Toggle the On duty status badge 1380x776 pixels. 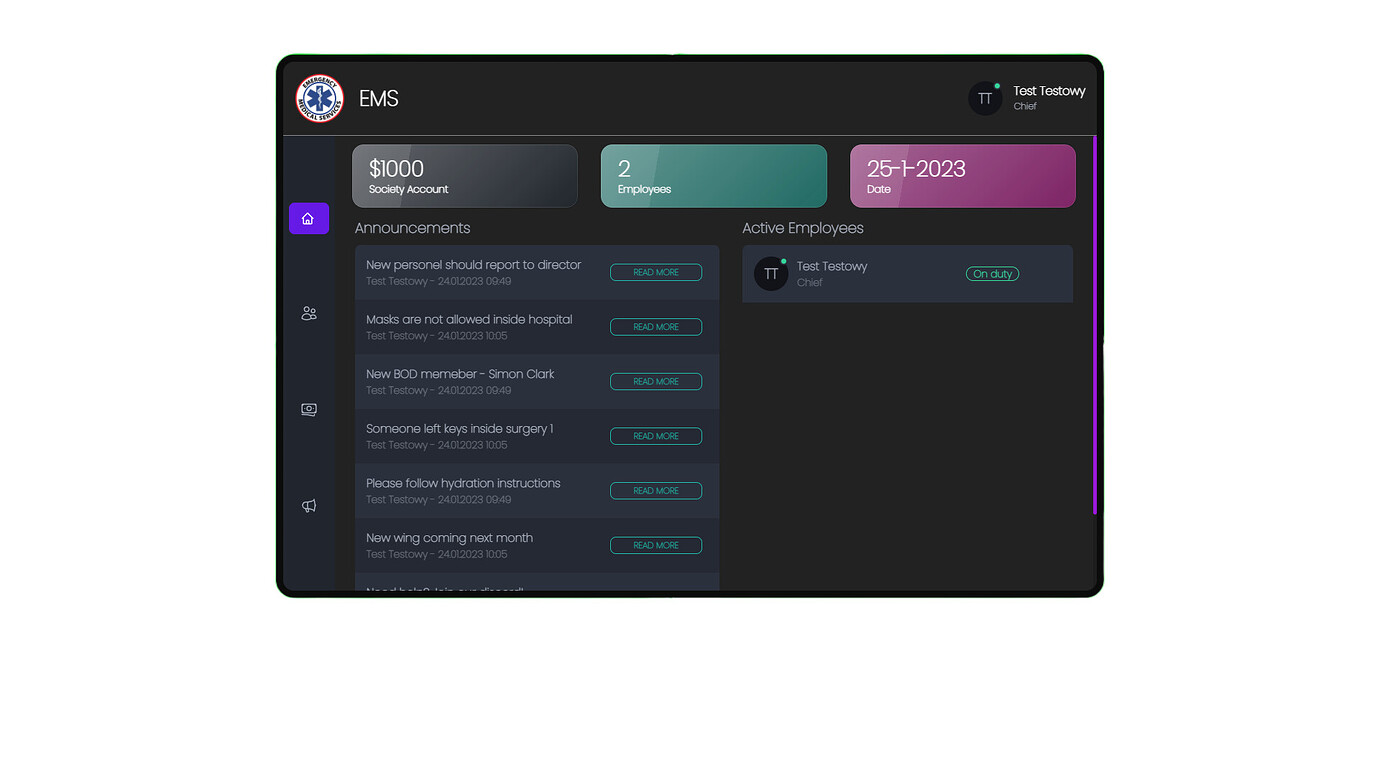[992, 273]
